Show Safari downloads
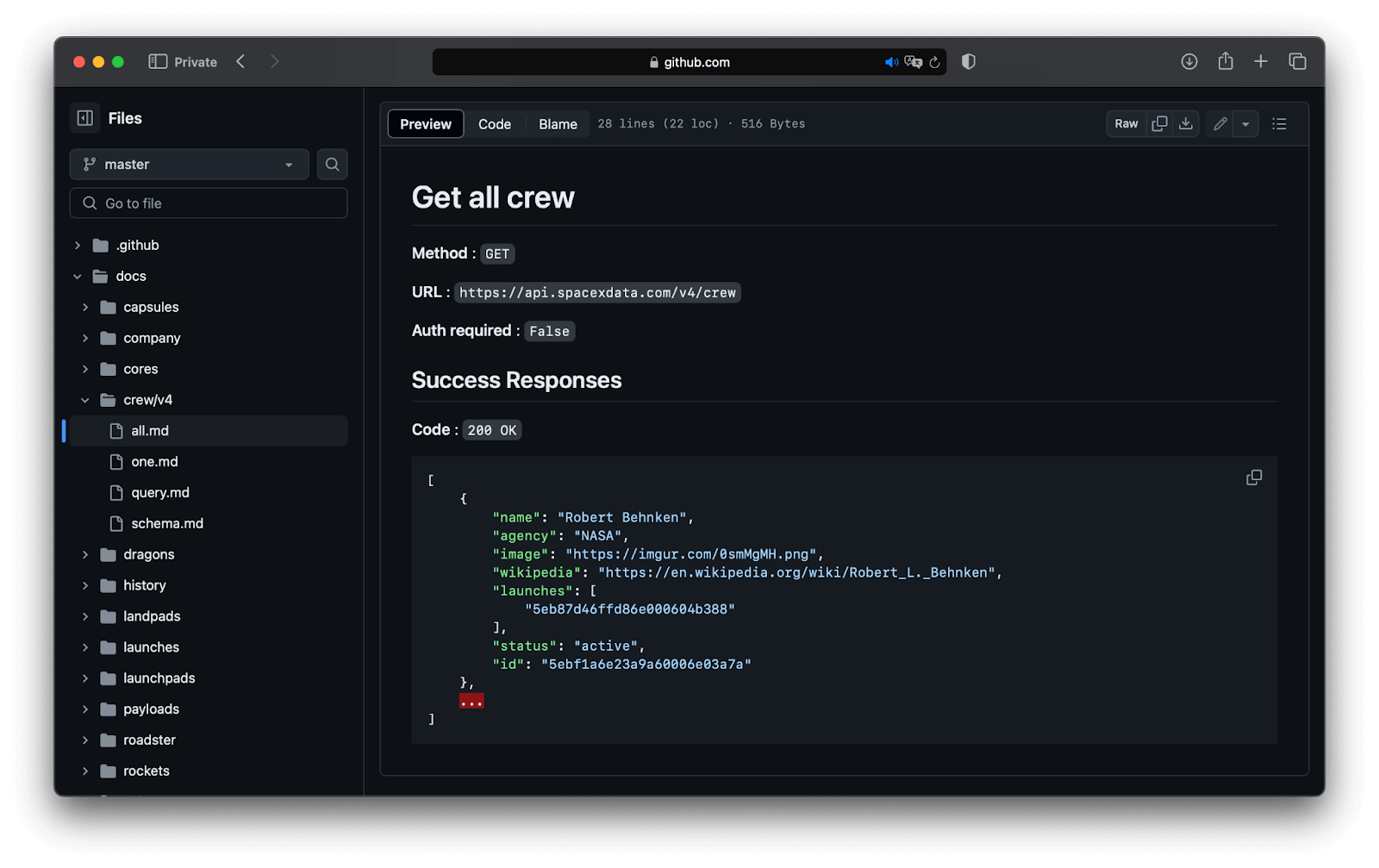Image resolution: width=1379 pixels, height=868 pixels. [x=1189, y=62]
